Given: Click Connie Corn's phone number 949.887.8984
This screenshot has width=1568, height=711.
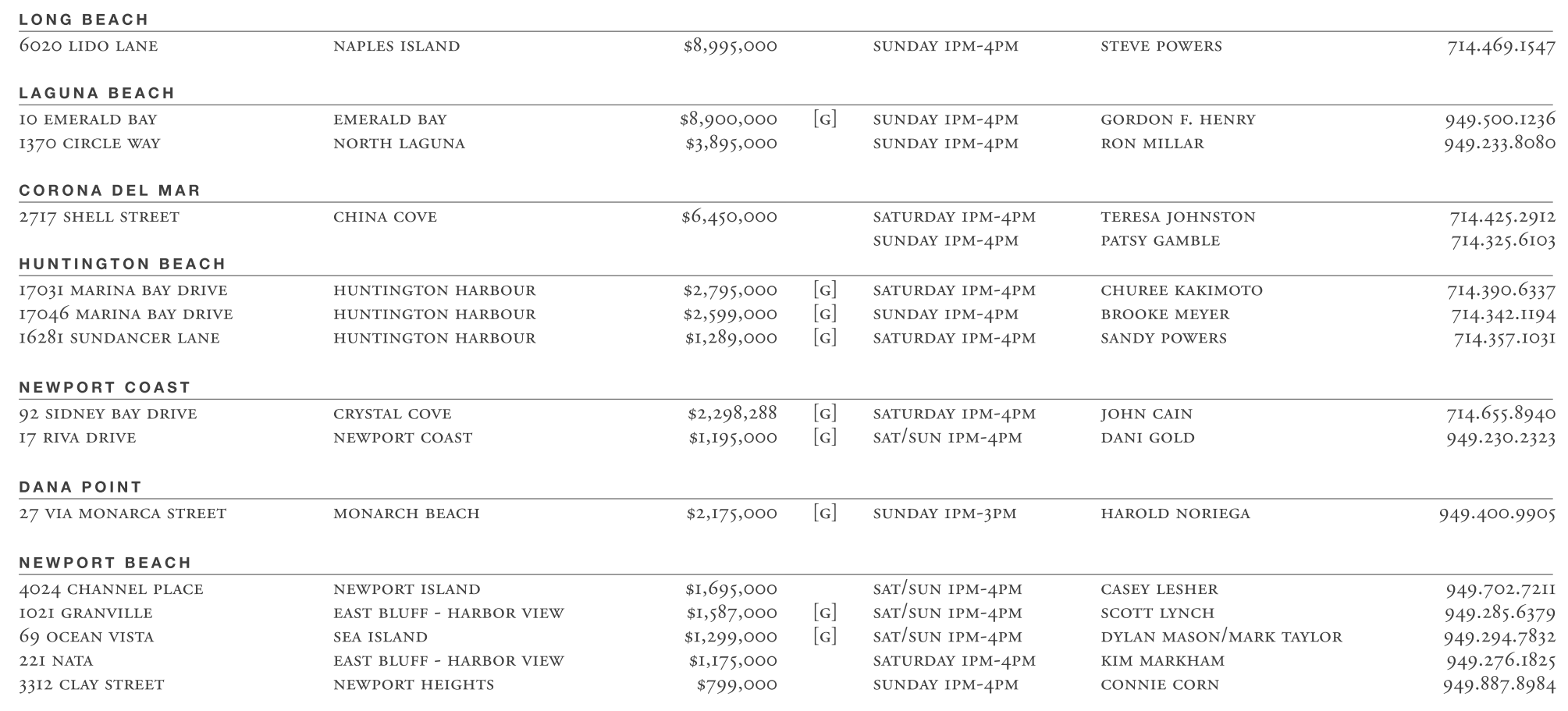Looking at the screenshot, I should click(1499, 685).
